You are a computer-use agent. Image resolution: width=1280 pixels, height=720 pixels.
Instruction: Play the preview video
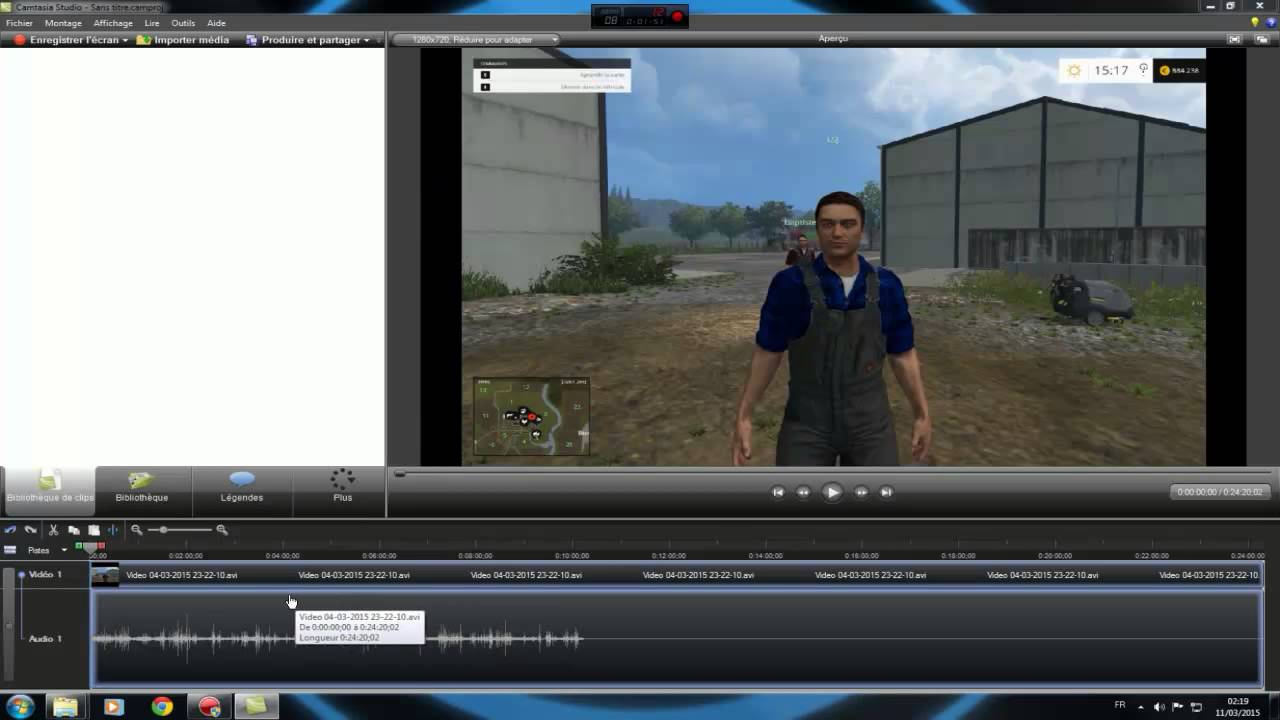pos(832,492)
